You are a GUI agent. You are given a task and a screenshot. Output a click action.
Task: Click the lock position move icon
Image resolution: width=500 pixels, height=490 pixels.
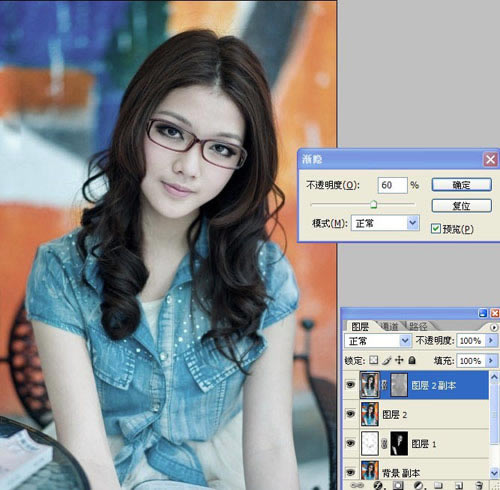[399, 360]
